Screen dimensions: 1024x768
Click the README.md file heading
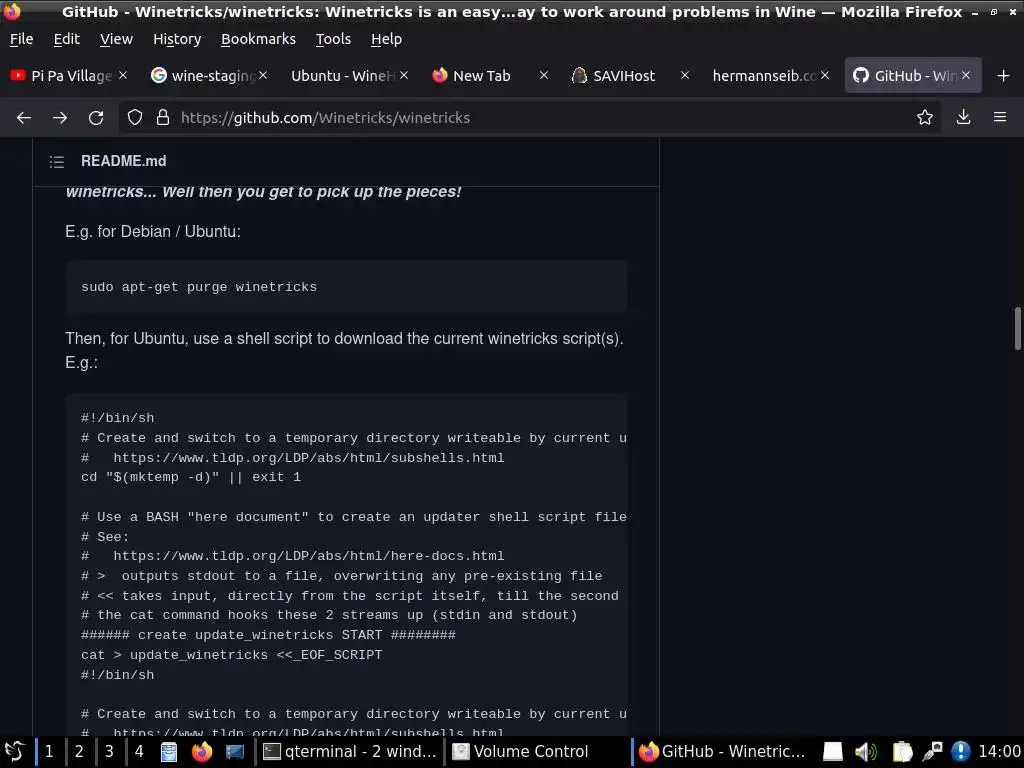click(x=123, y=161)
